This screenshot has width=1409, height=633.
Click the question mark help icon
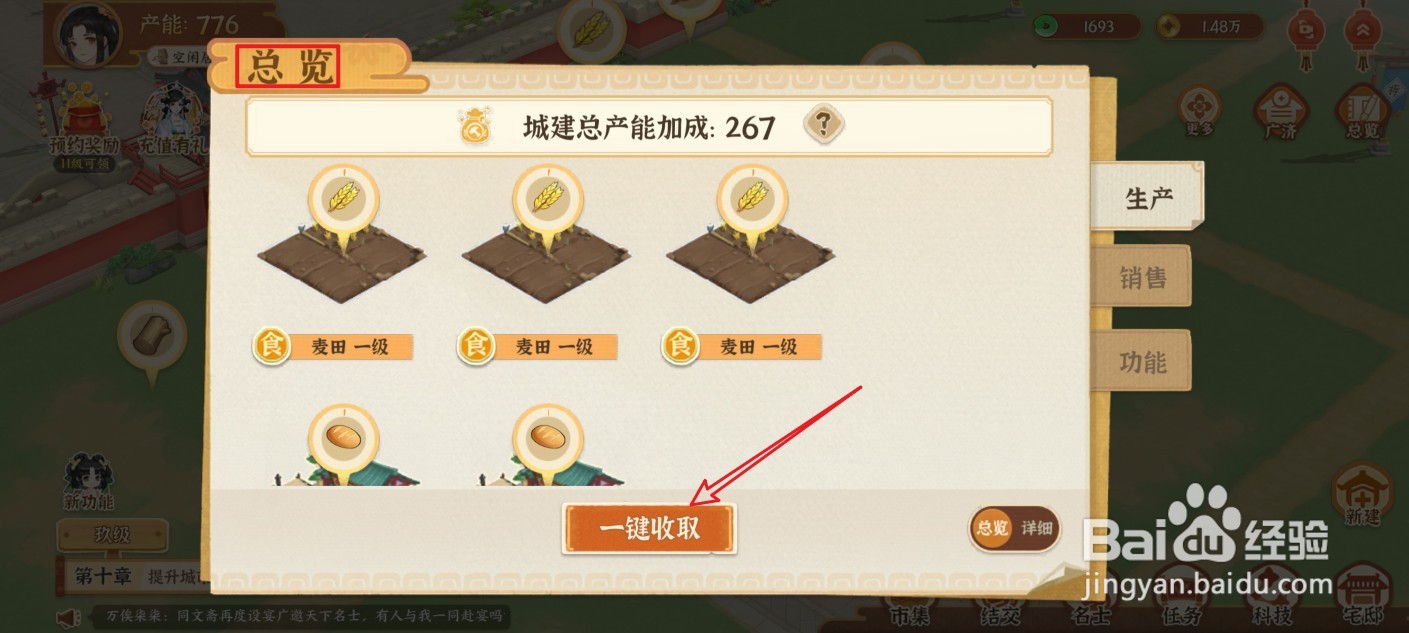[823, 126]
